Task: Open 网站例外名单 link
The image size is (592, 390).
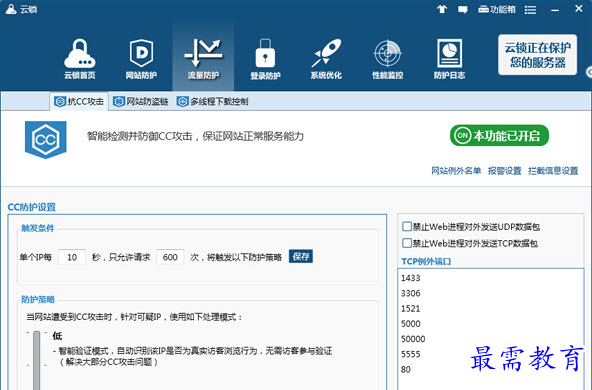Action: coord(456,171)
